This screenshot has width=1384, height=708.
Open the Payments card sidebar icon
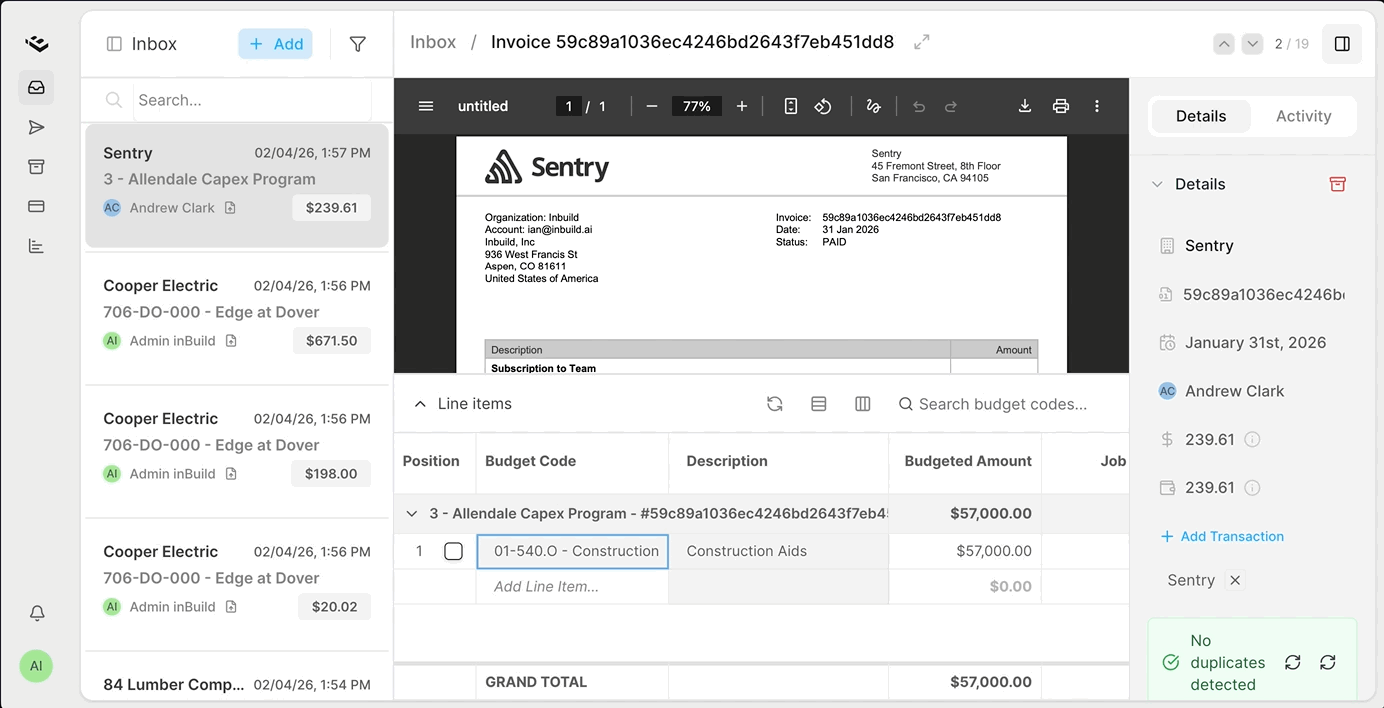click(36, 206)
